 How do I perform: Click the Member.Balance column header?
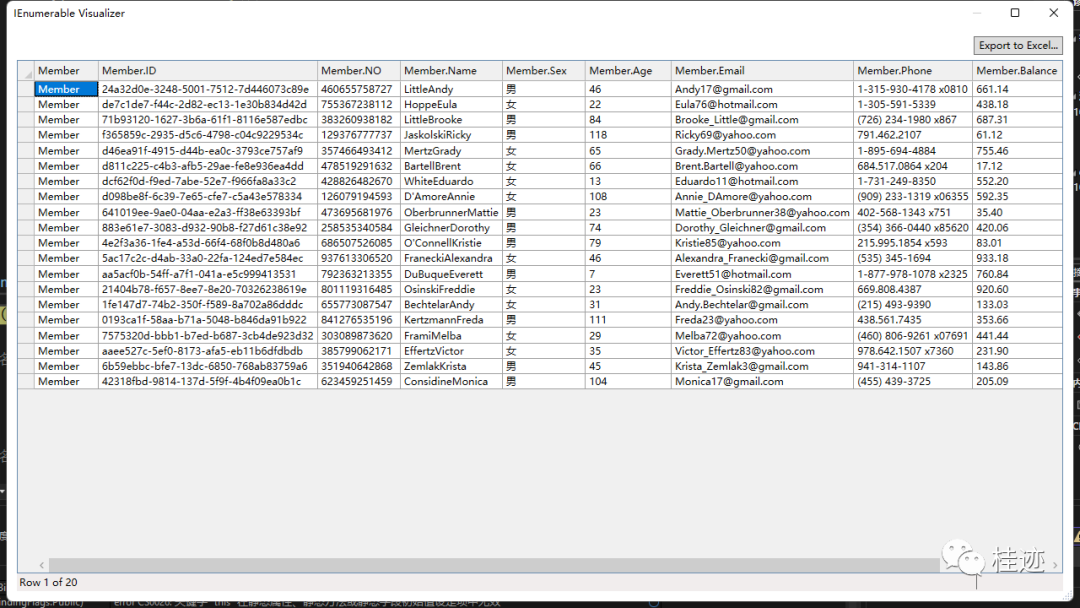coord(1017,70)
